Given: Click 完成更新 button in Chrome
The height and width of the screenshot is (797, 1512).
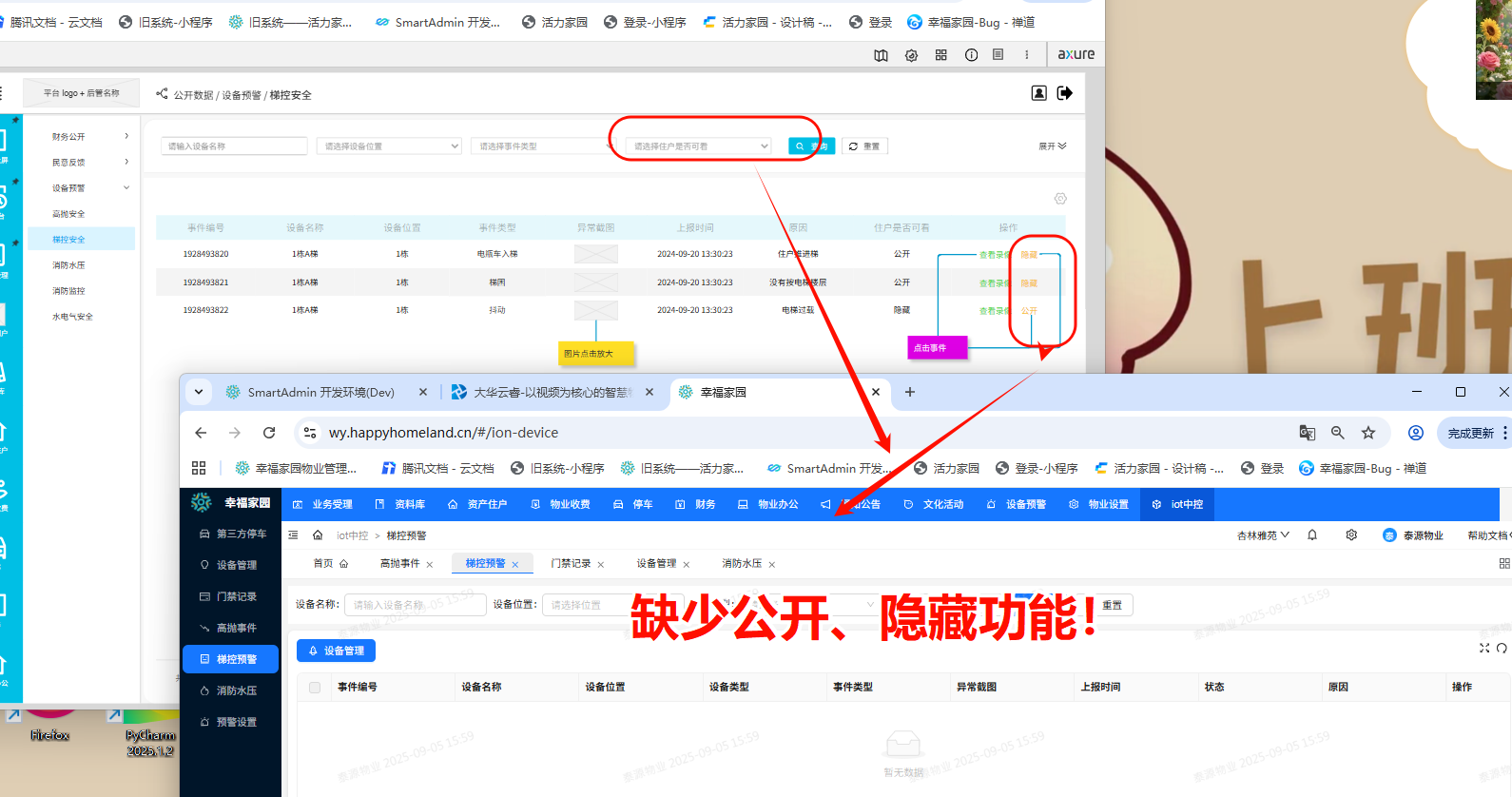Looking at the screenshot, I should [1471, 433].
